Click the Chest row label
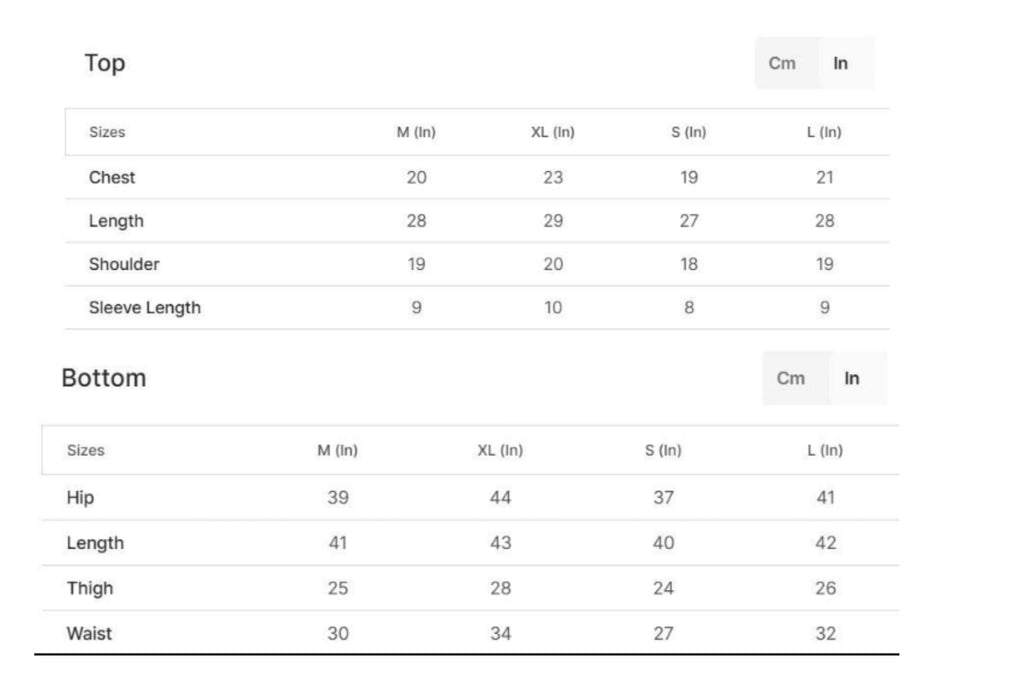Viewport: 1024px width, 683px height. [112, 177]
